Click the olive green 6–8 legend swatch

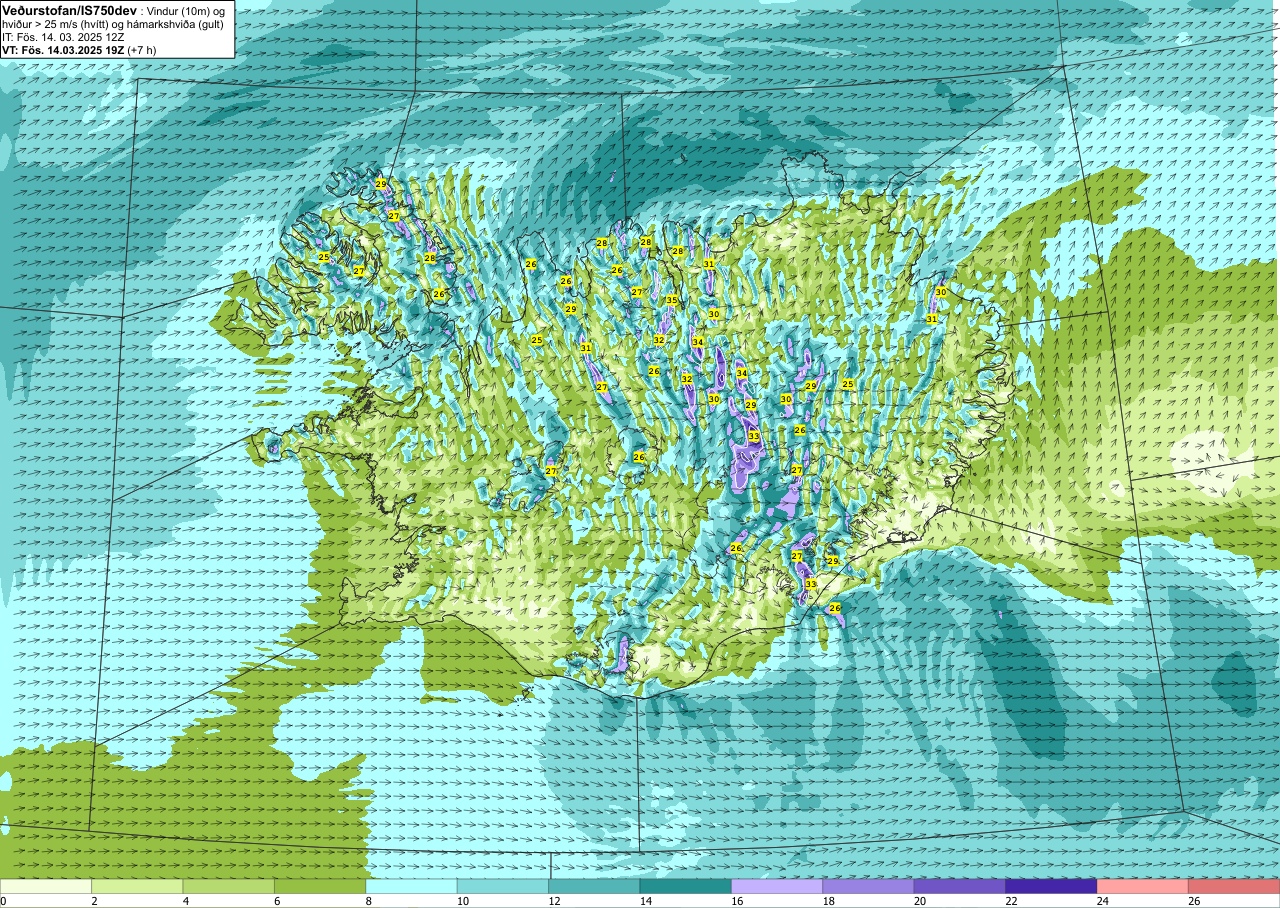point(320,887)
